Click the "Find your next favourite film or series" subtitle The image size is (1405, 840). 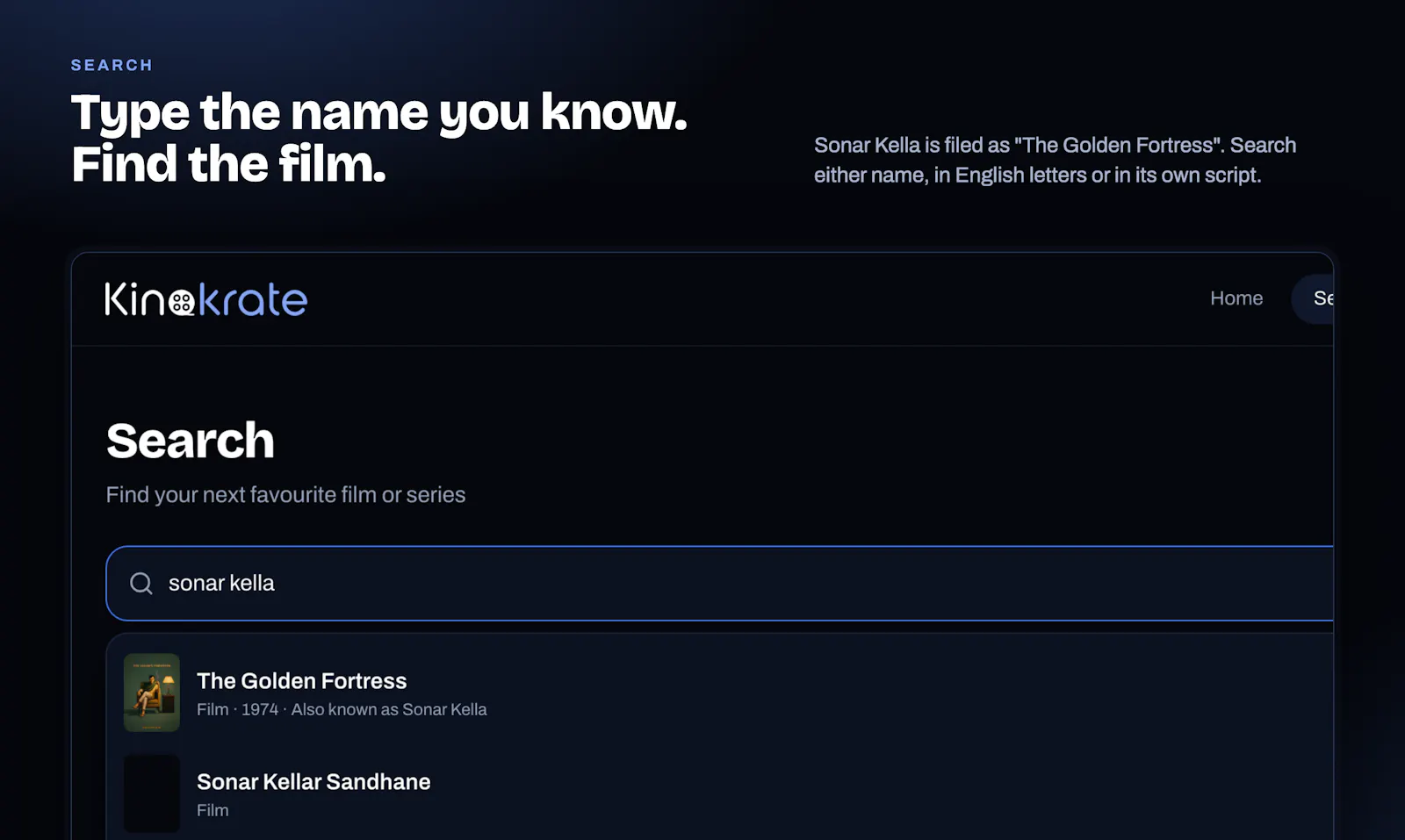(285, 495)
